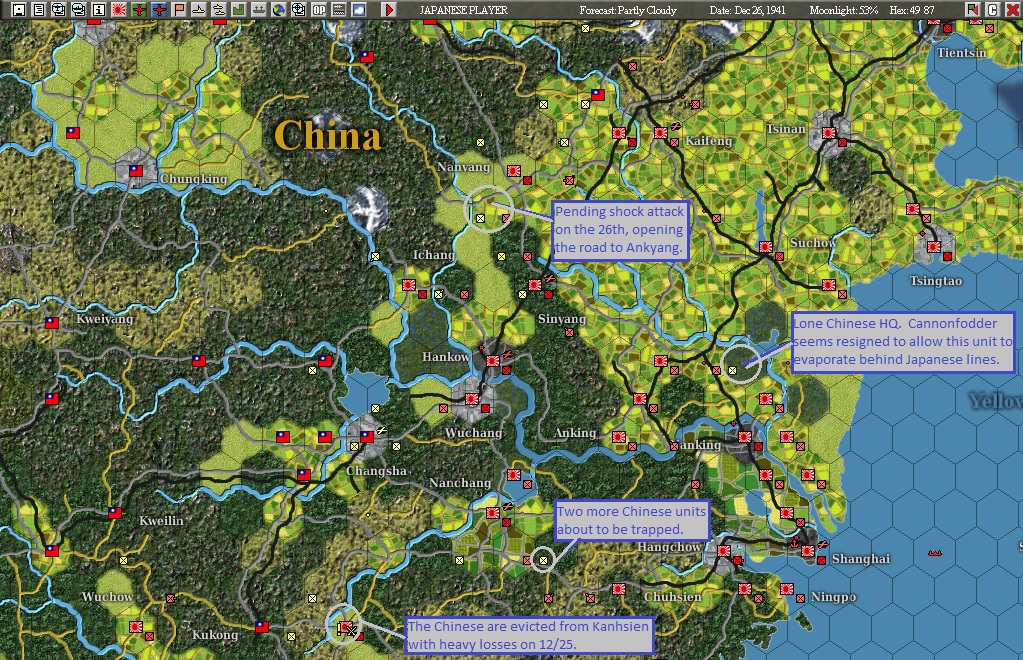Viewport: 1023px width, 660px height.
Task: Select the Japanese unit at Tsinan
Action: pos(829,132)
